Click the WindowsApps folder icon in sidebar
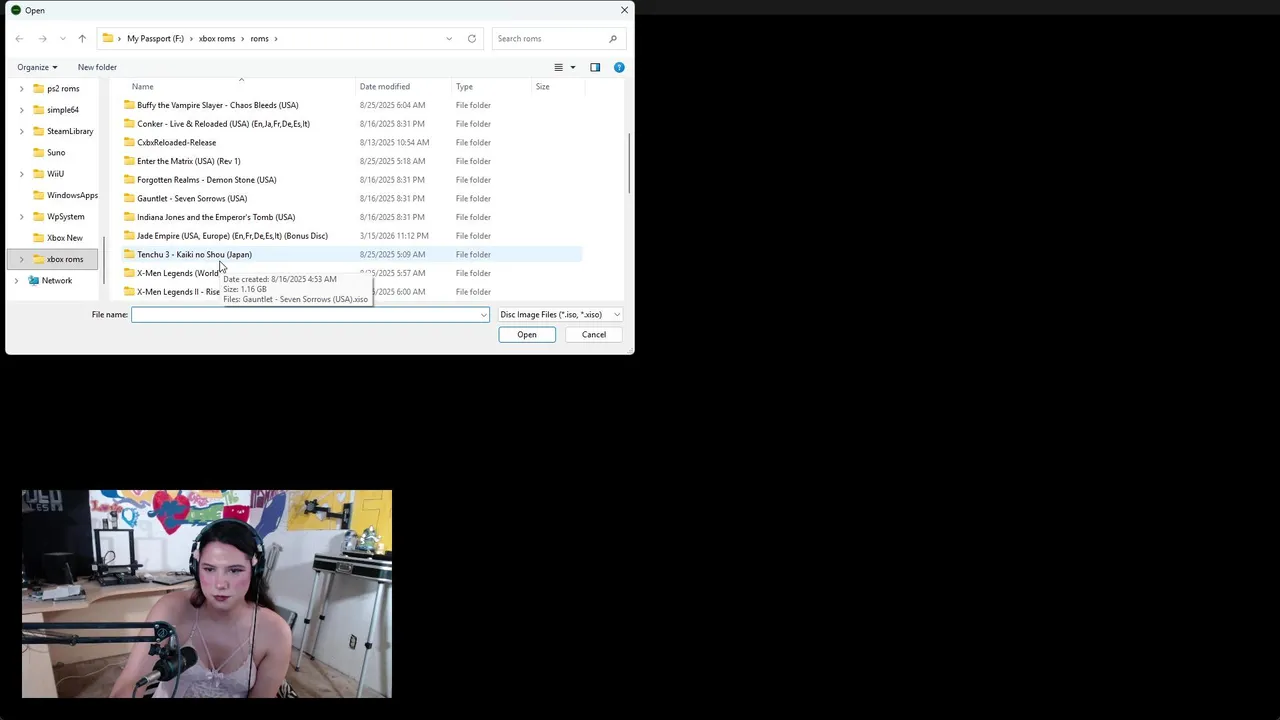The image size is (1280, 720). (38, 195)
